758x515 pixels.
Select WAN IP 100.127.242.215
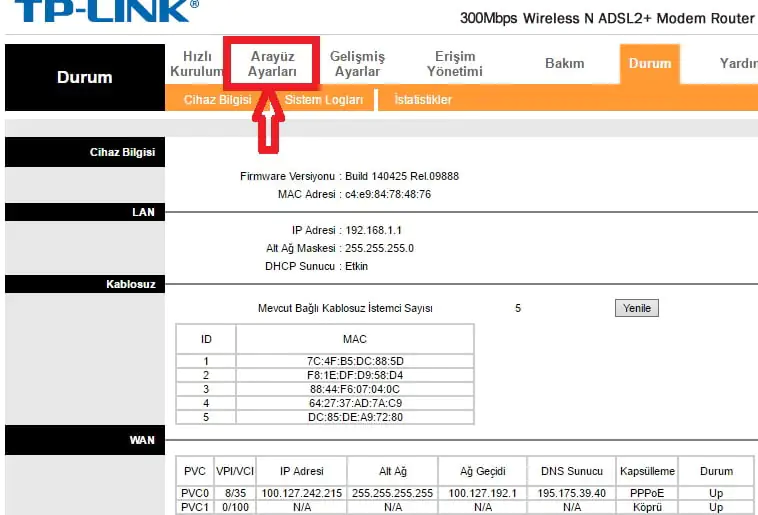[x=302, y=493]
